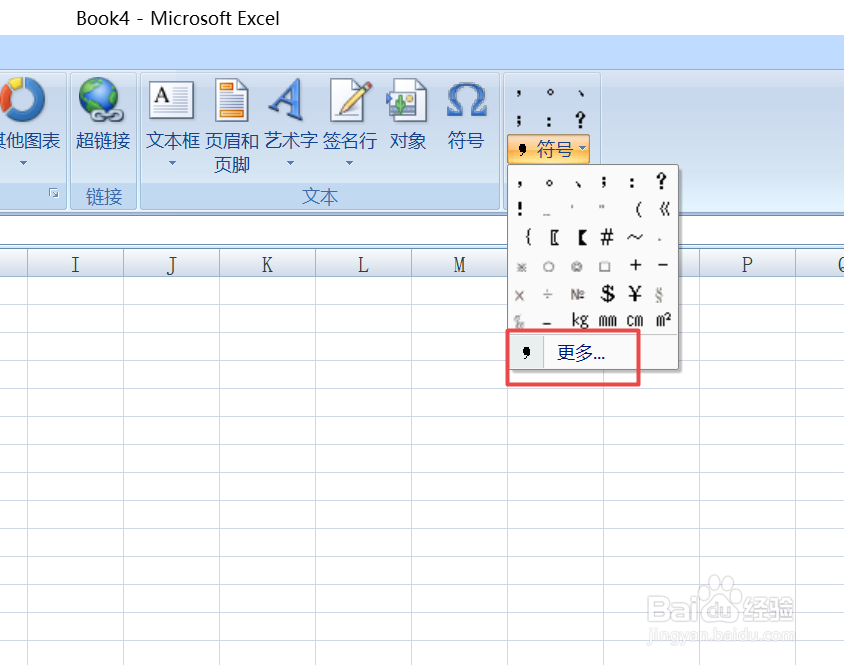Expand the 艺术字 dropdown arrow
The width and height of the screenshot is (844, 665).
coord(290,163)
